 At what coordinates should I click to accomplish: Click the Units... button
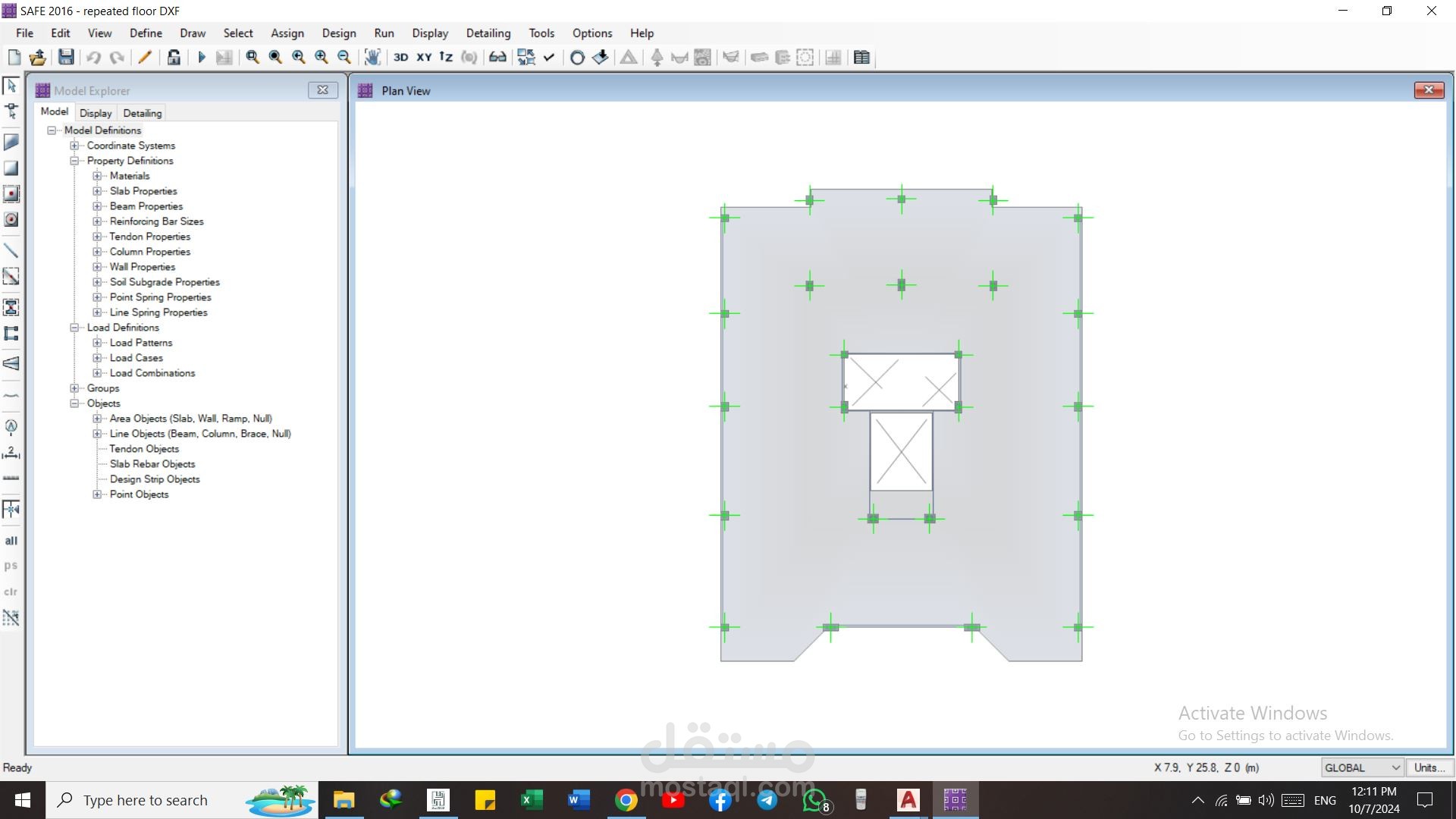click(1429, 767)
